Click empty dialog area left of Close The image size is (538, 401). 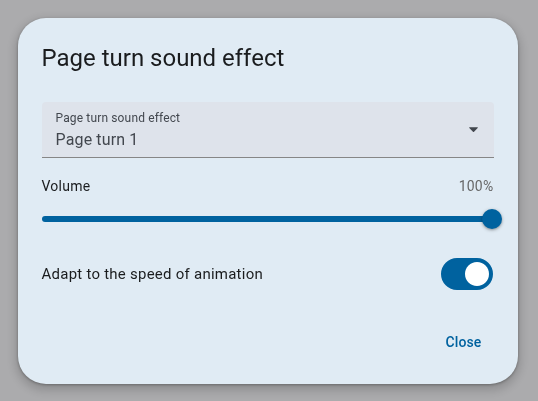pos(240,342)
